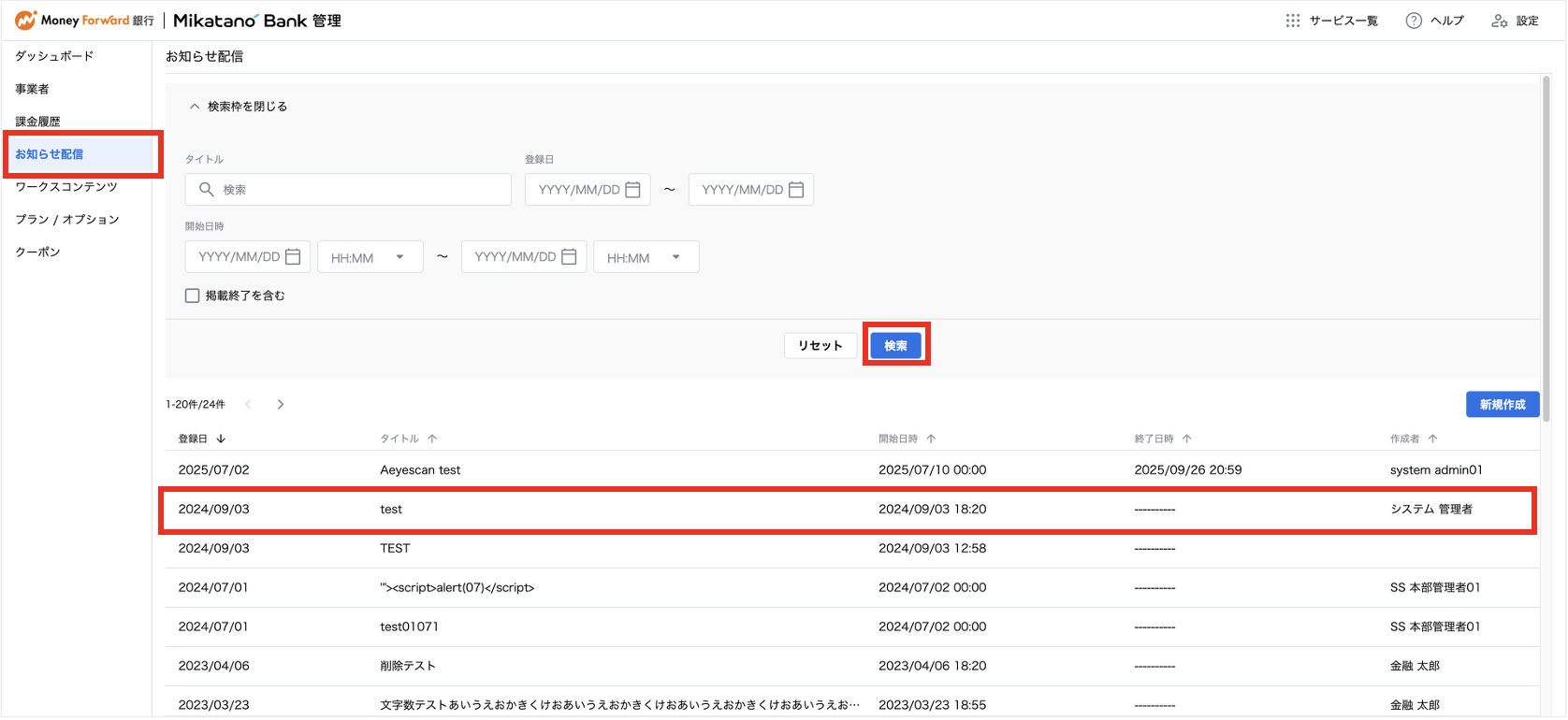Viewport: 1568px width, 720px height.
Task: Click the ヘルプ label in the header
Action: (x=1447, y=21)
